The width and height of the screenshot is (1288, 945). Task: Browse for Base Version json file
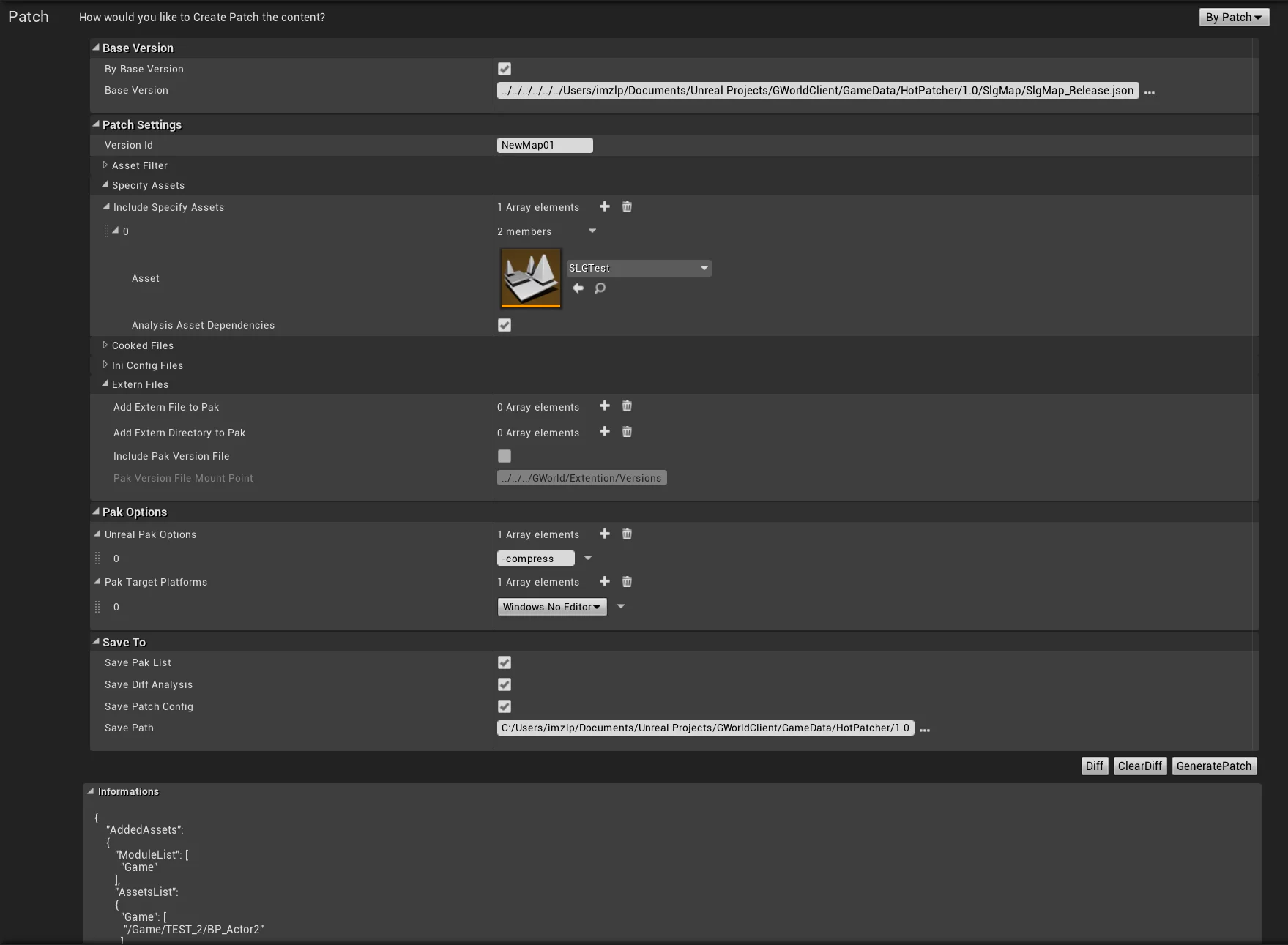[x=1149, y=92]
